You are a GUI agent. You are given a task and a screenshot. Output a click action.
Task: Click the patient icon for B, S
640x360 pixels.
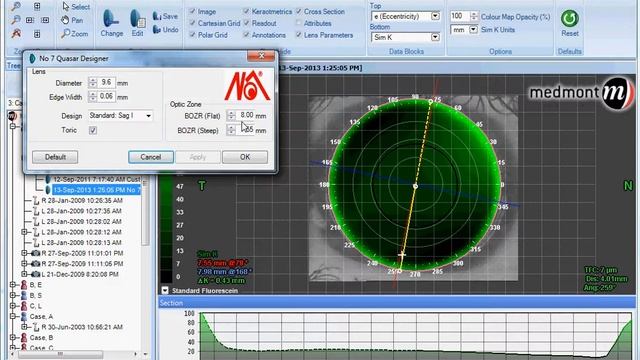(x=24, y=296)
